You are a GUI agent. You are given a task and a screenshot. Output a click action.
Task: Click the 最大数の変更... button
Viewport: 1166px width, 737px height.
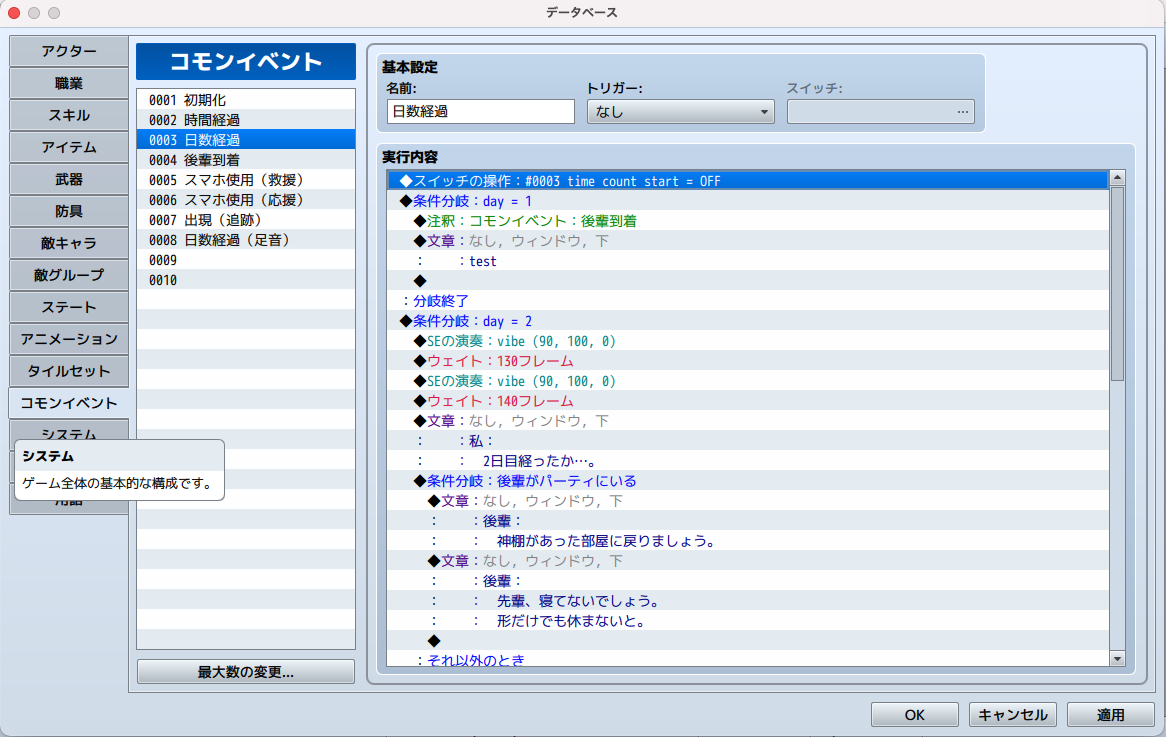(246, 672)
